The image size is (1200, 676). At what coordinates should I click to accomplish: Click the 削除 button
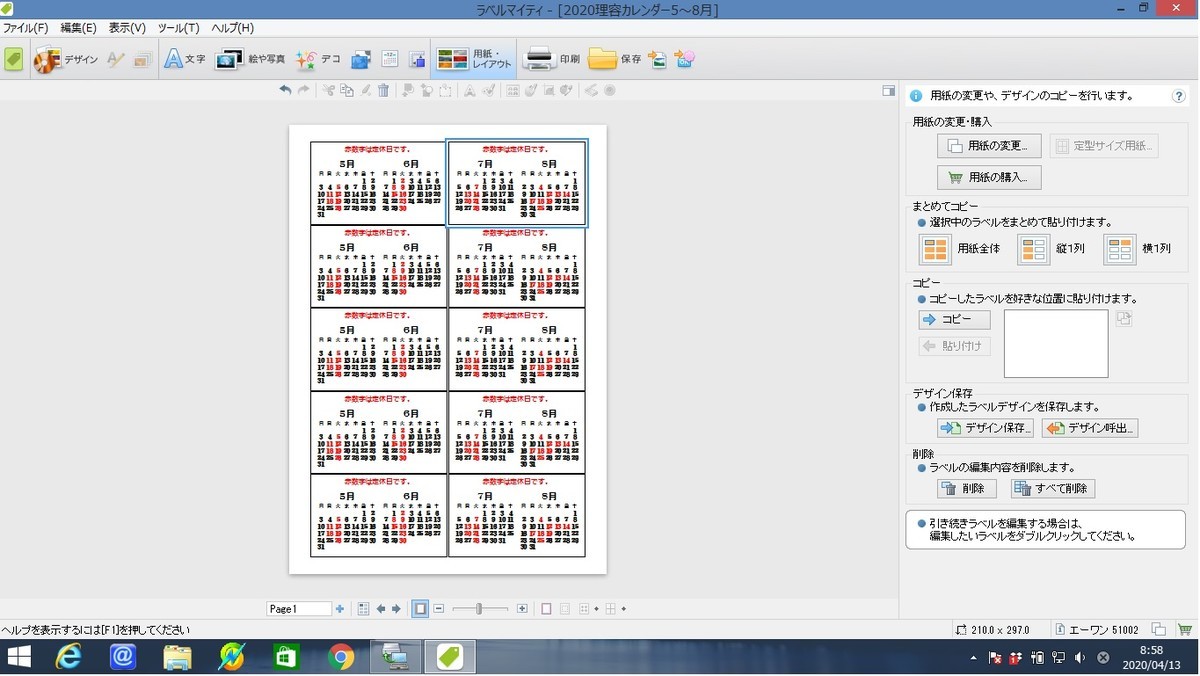966,489
